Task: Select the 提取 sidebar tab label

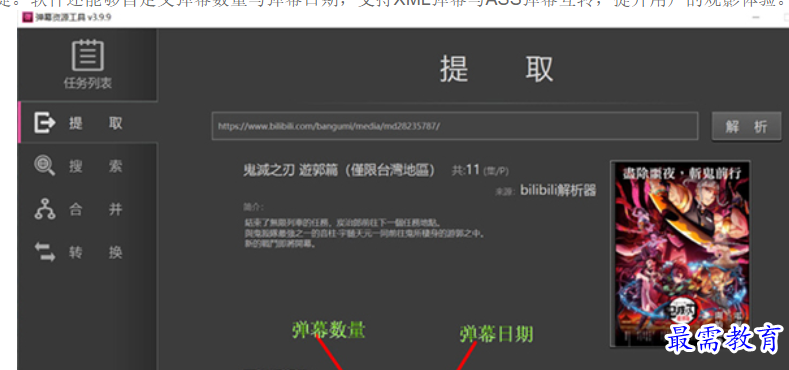Action: pyautogui.click(x=96, y=123)
